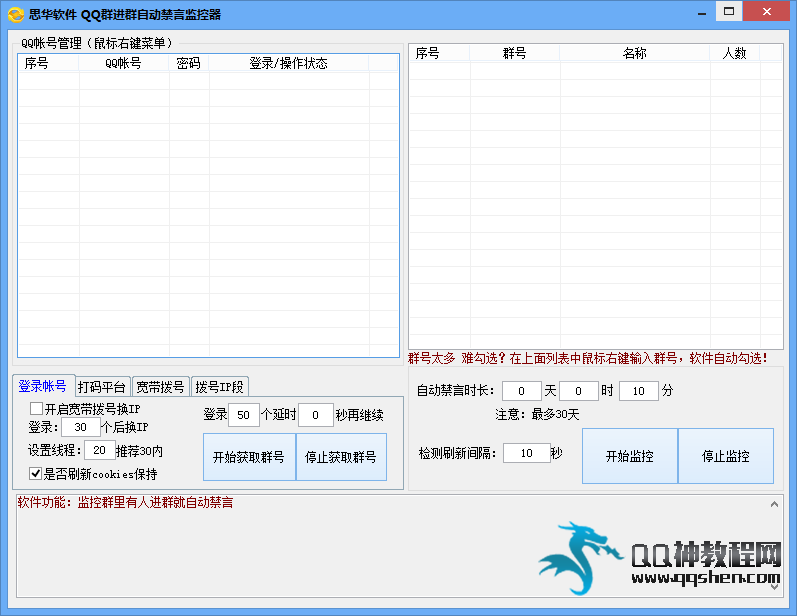Click log scrollbar up arrow
The height and width of the screenshot is (616, 797).
(x=774, y=504)
